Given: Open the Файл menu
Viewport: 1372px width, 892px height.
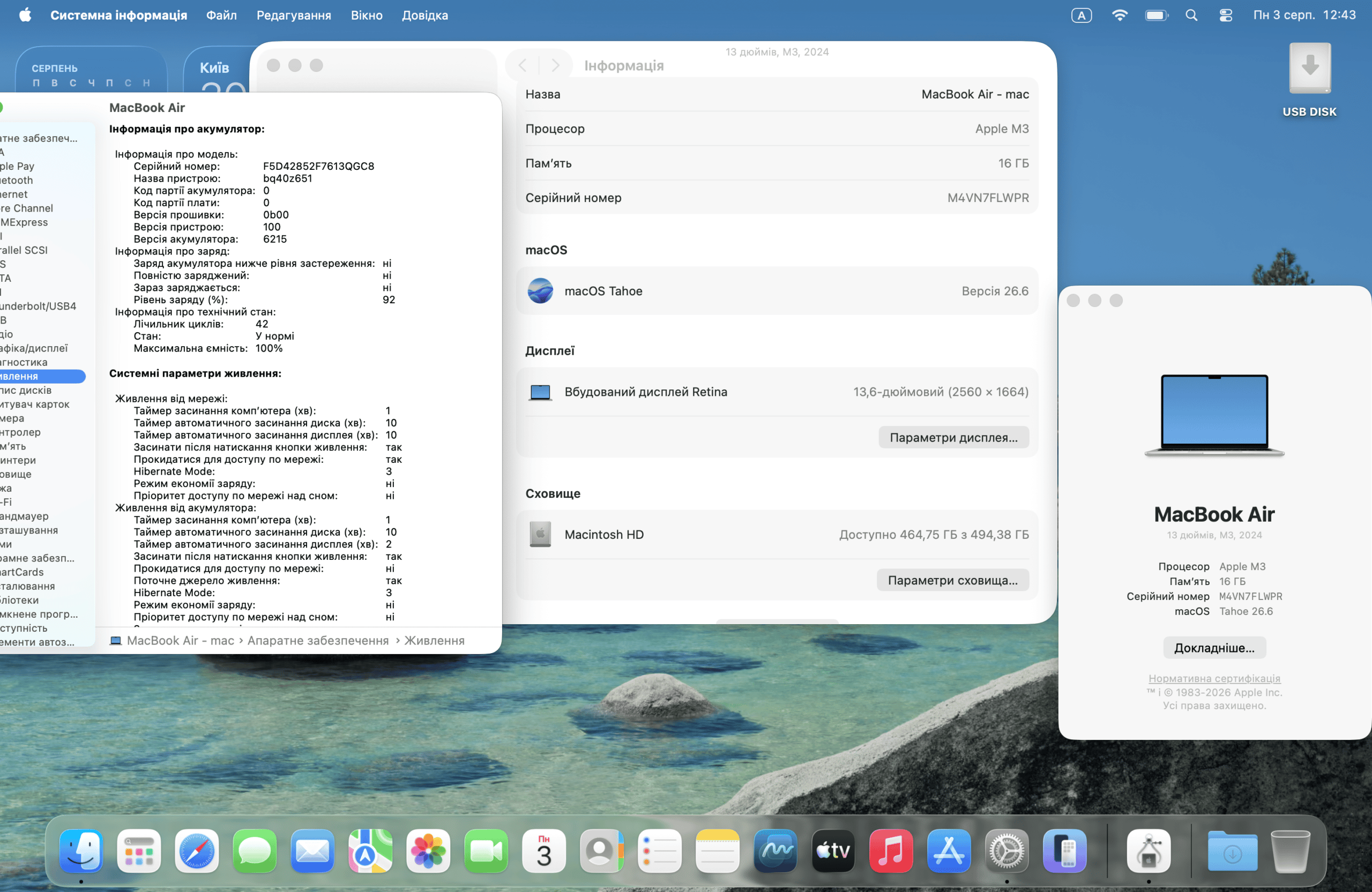Looking at the screenshot, I should coord(222,15).
